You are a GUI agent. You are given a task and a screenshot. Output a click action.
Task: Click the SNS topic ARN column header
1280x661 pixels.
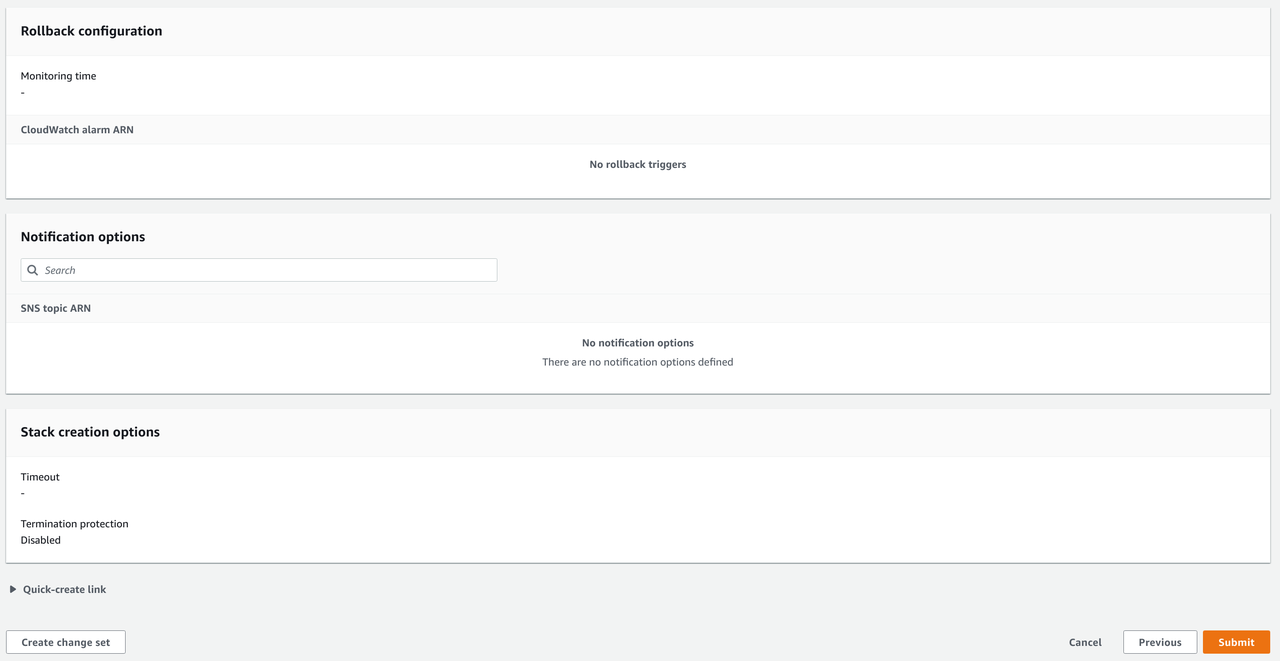pos(56,308)
